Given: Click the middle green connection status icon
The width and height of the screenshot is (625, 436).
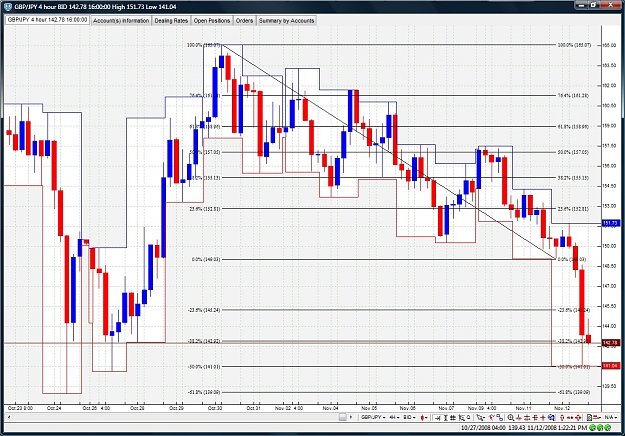Looking at the screenshot, I should pos(599,428).
